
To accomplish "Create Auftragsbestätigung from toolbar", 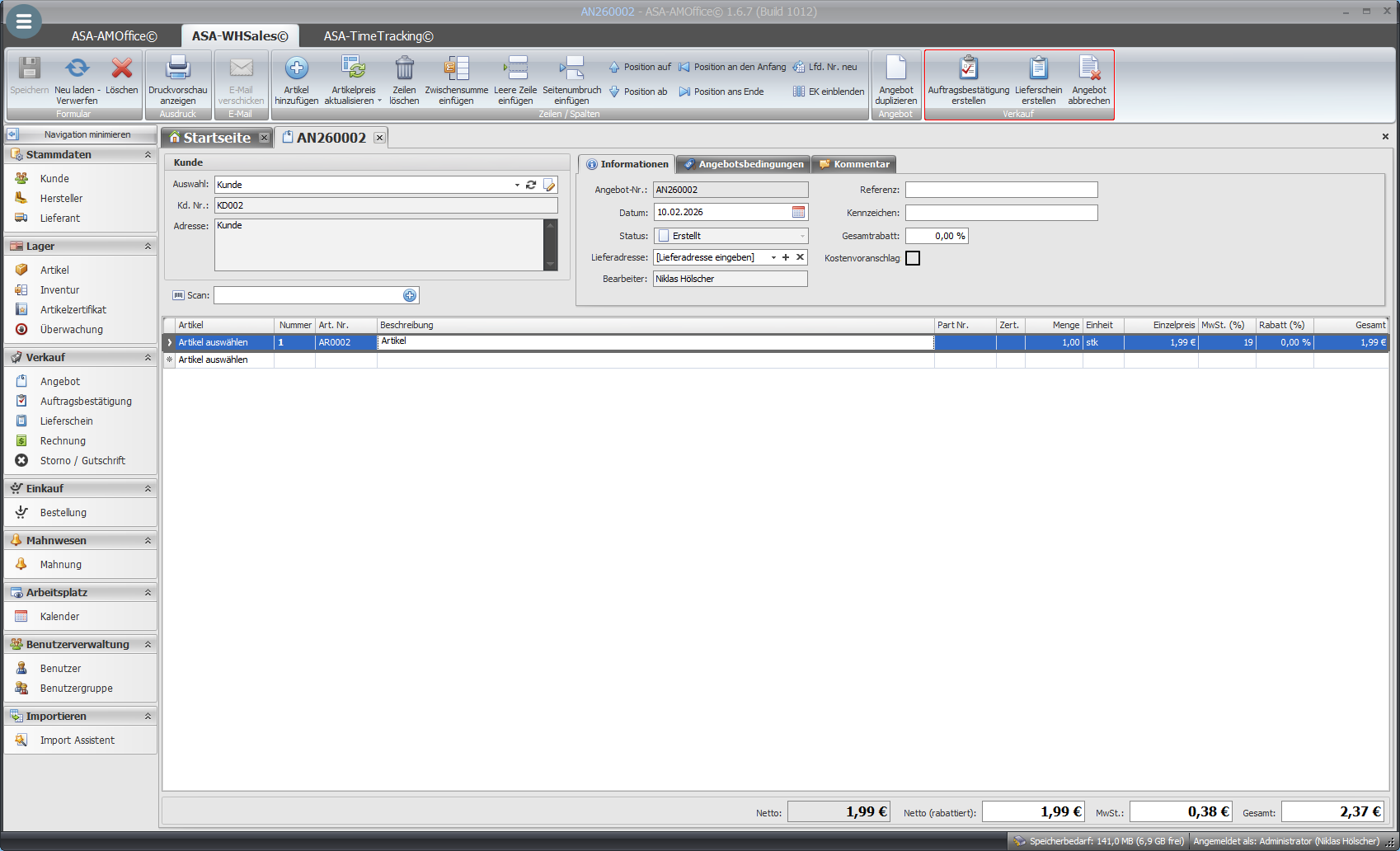I will pyautogui.click(x=968, y=69).
